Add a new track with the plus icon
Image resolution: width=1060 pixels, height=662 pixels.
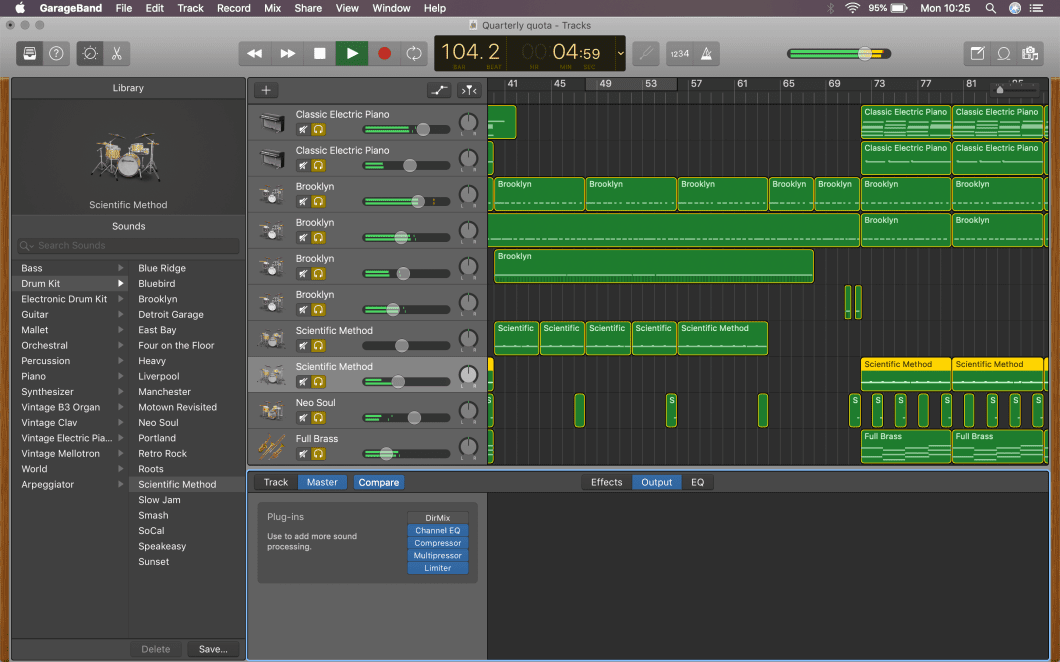coord(265,90)
